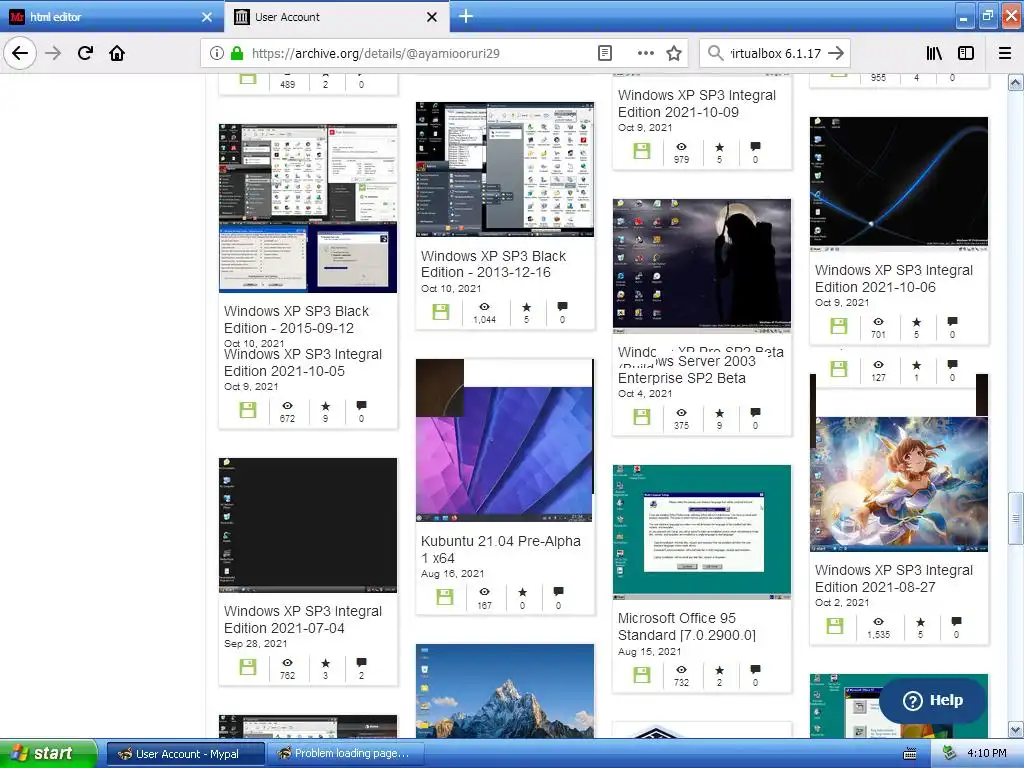Open Microsoft Office 95 Standard link
This screenshot has height=768, width=1024.
pyautogui.click(x=686, y=627)
